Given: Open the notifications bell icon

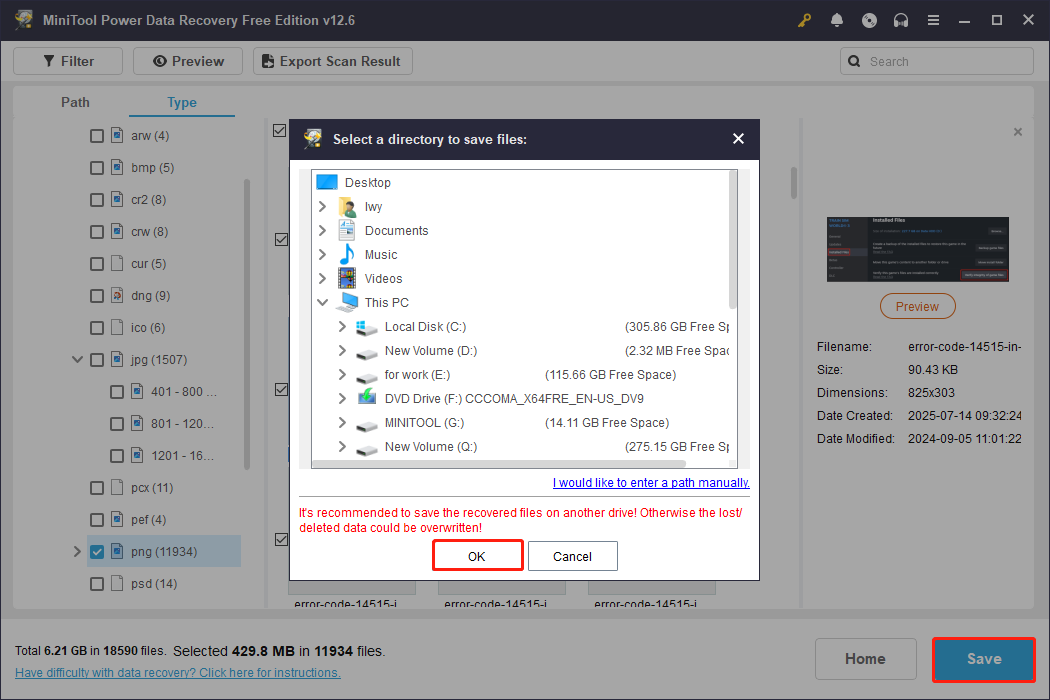Looking at the screenshot, I should pyautogui.click(x=837, y=19).
